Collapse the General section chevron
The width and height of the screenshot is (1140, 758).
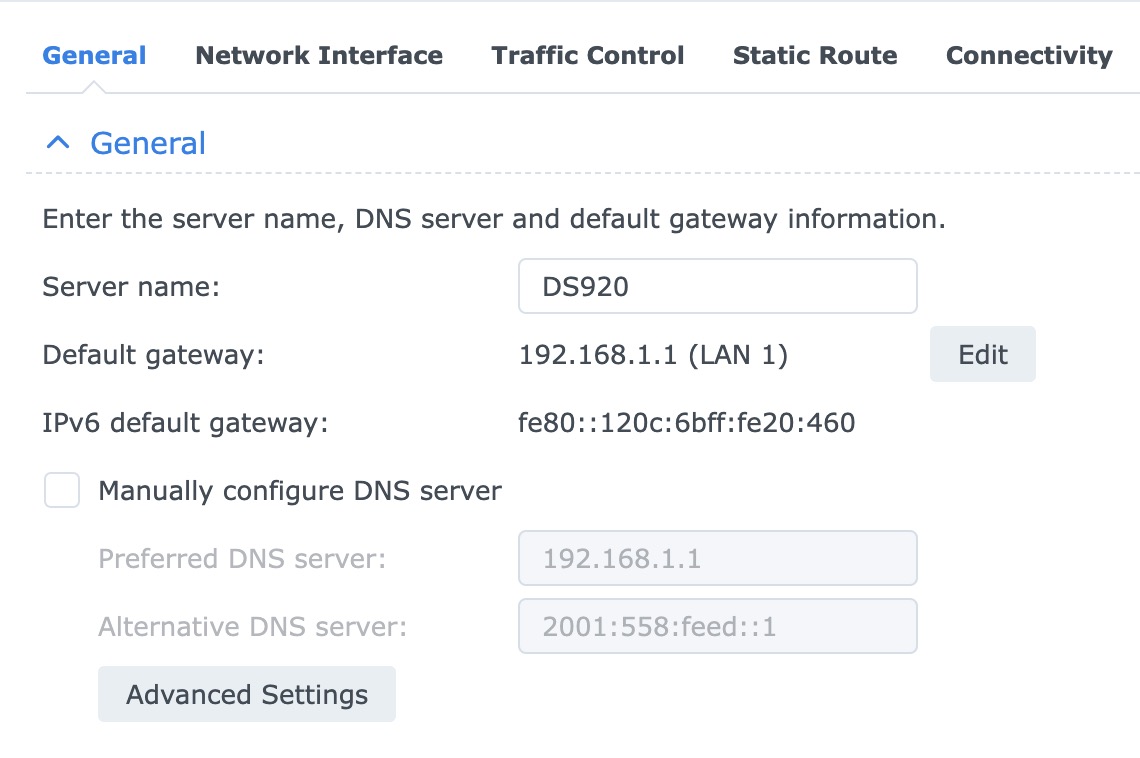pos(58,144)
